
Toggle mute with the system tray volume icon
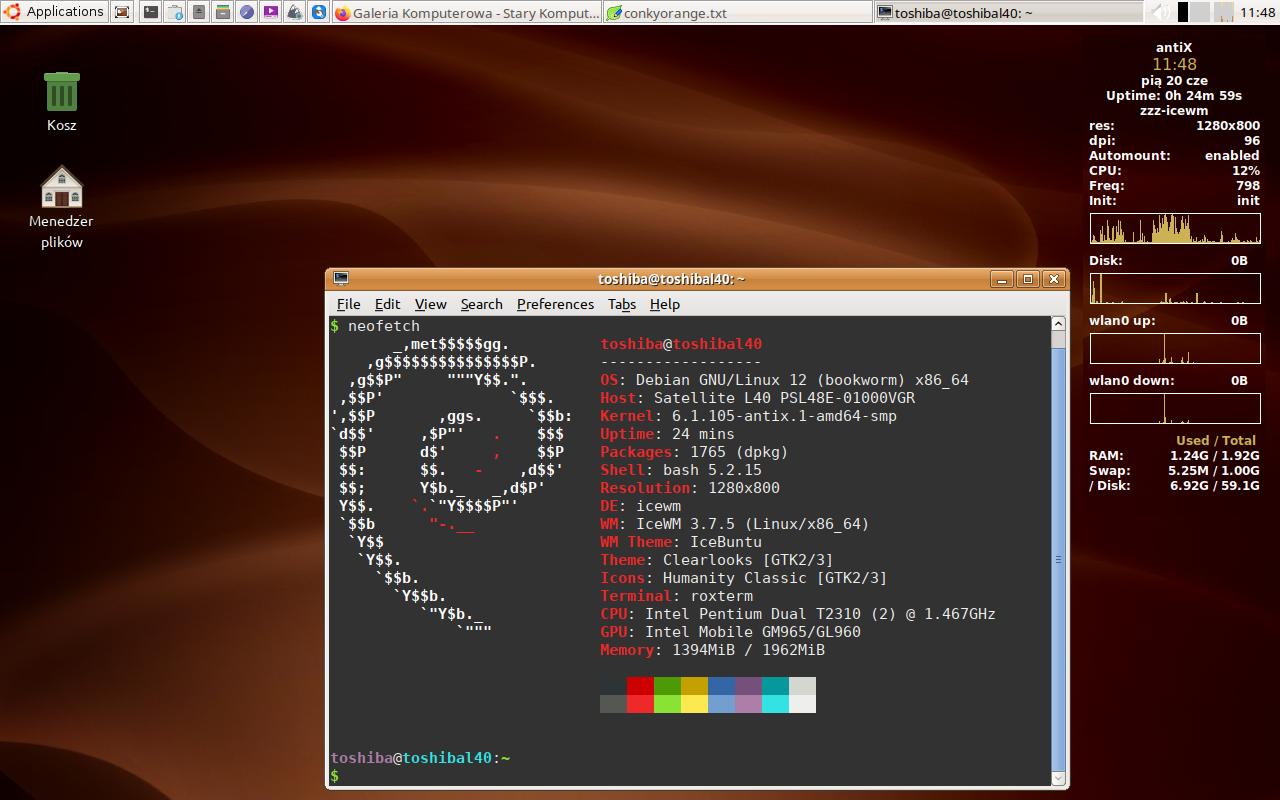1160,10
